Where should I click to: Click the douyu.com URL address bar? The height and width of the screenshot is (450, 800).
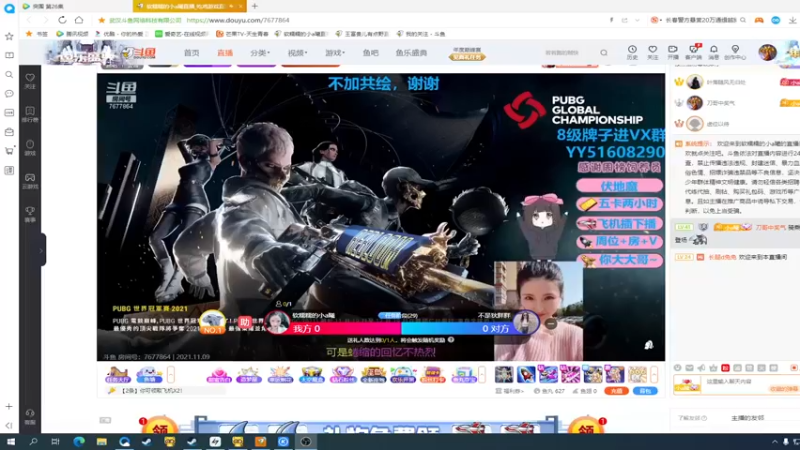[238, 20]
